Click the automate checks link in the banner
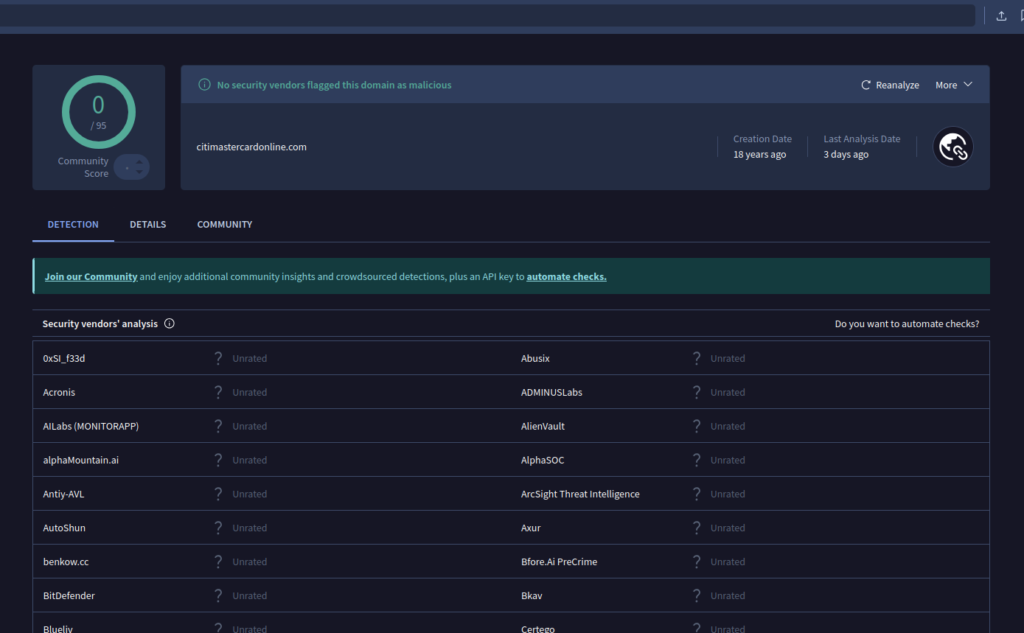 [566, 276]
